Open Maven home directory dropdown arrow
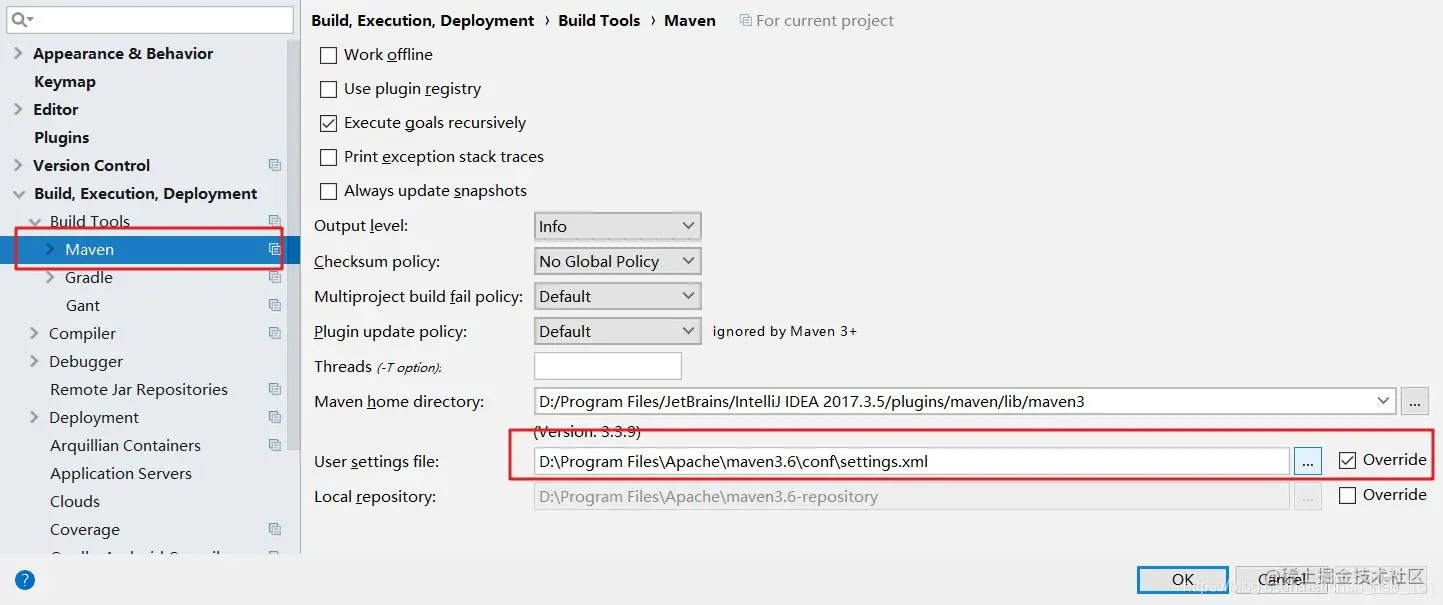The image size is (1443, 605). point(1384,401)
